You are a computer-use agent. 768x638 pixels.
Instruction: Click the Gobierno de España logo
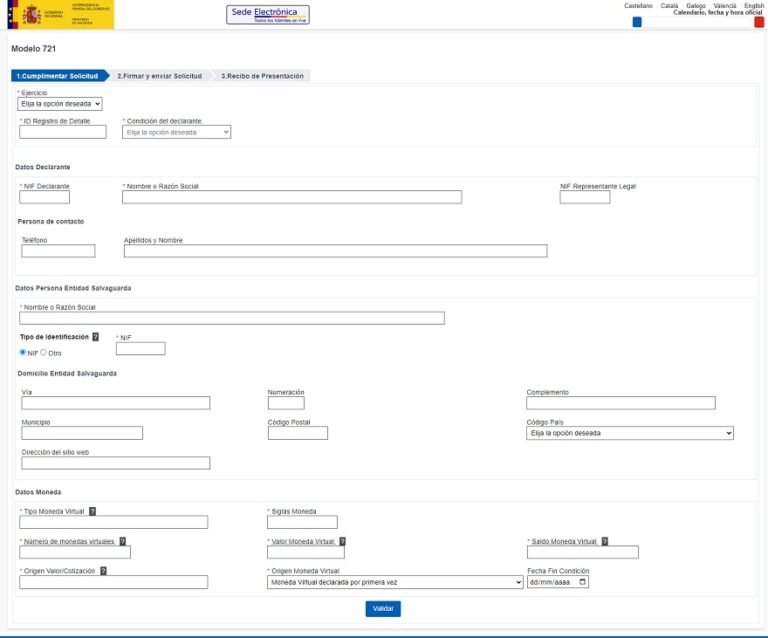click(59, 14)
